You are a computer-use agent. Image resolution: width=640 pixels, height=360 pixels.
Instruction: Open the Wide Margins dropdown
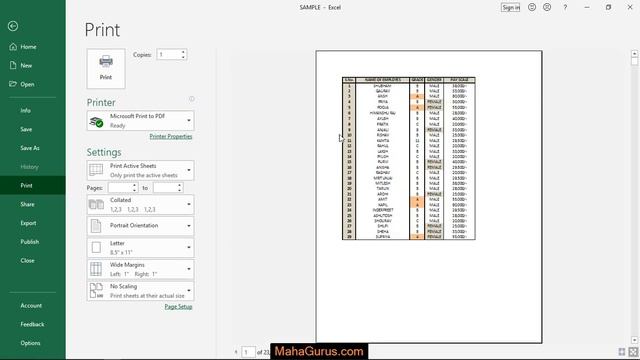(140, 269)
